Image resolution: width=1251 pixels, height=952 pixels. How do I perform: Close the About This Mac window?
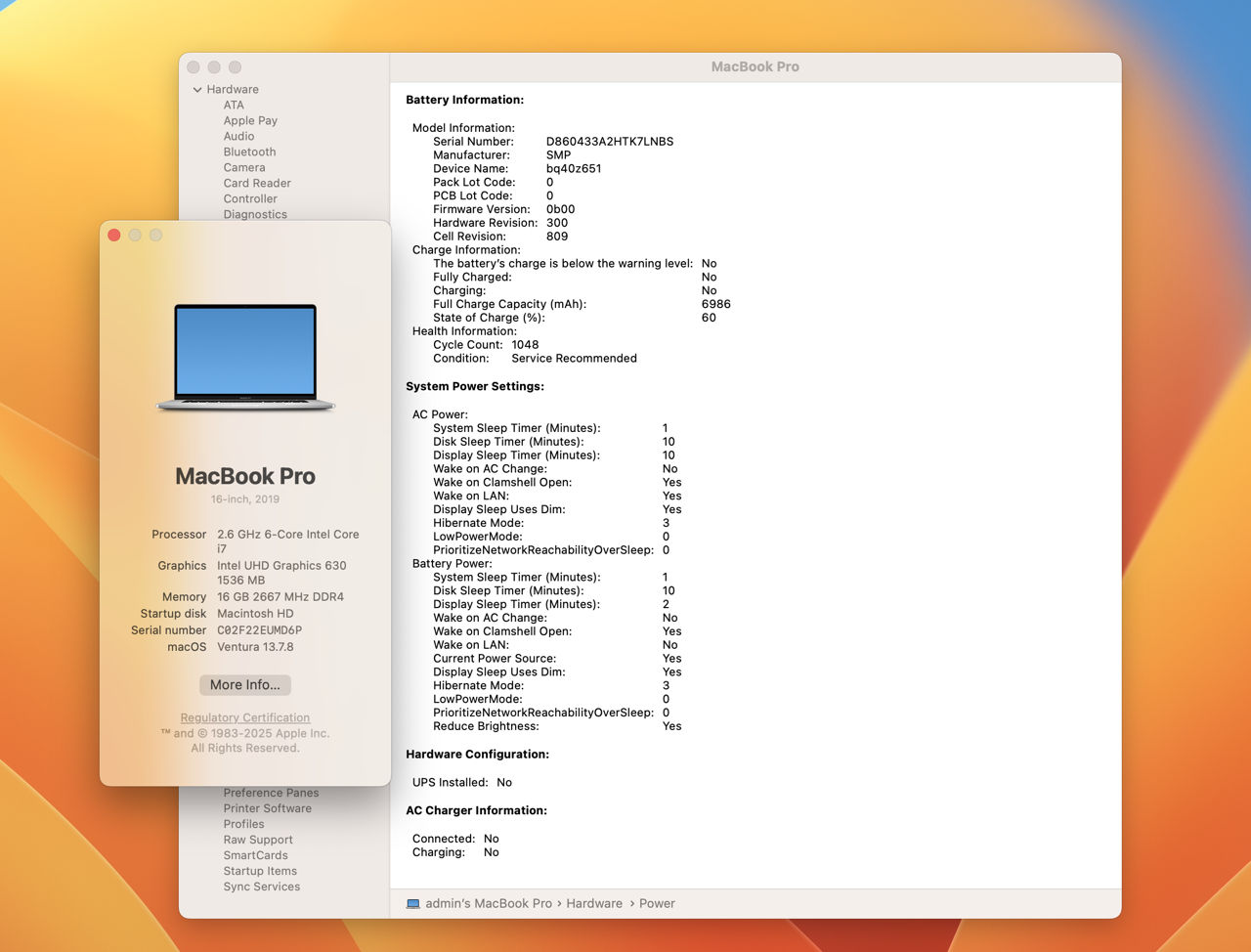point(114,236)
